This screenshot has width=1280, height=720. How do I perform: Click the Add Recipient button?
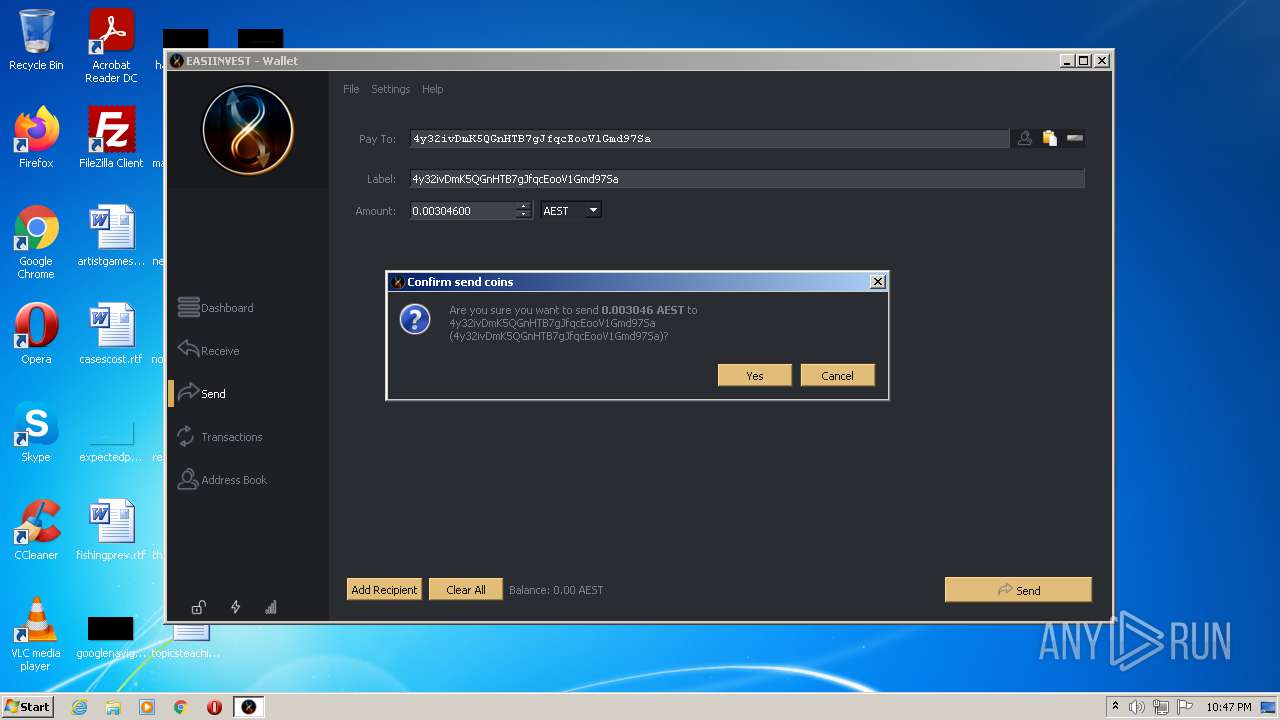[x=384, y=590]
